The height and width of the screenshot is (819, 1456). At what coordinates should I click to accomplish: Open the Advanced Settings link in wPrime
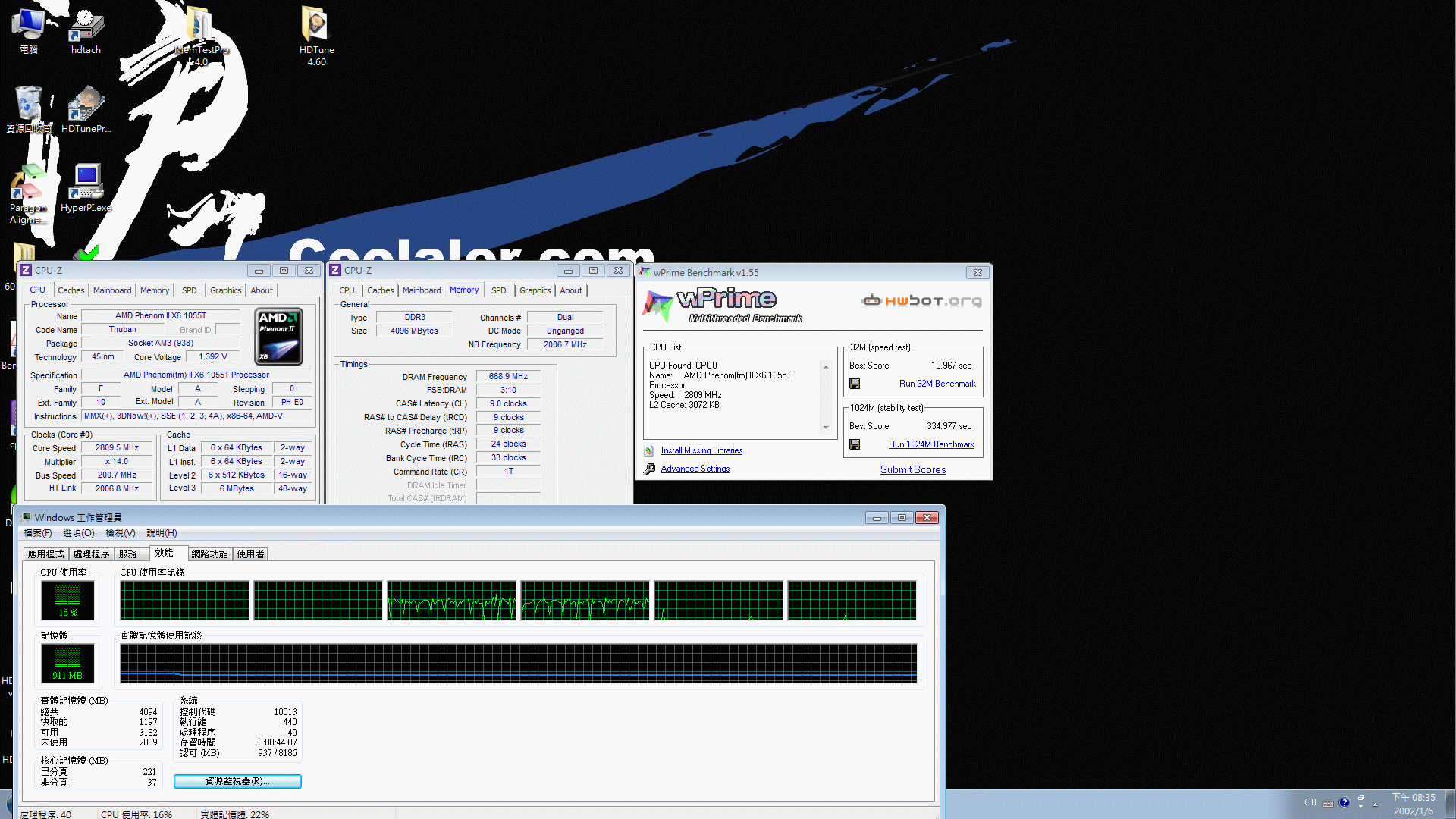[695, 469]
